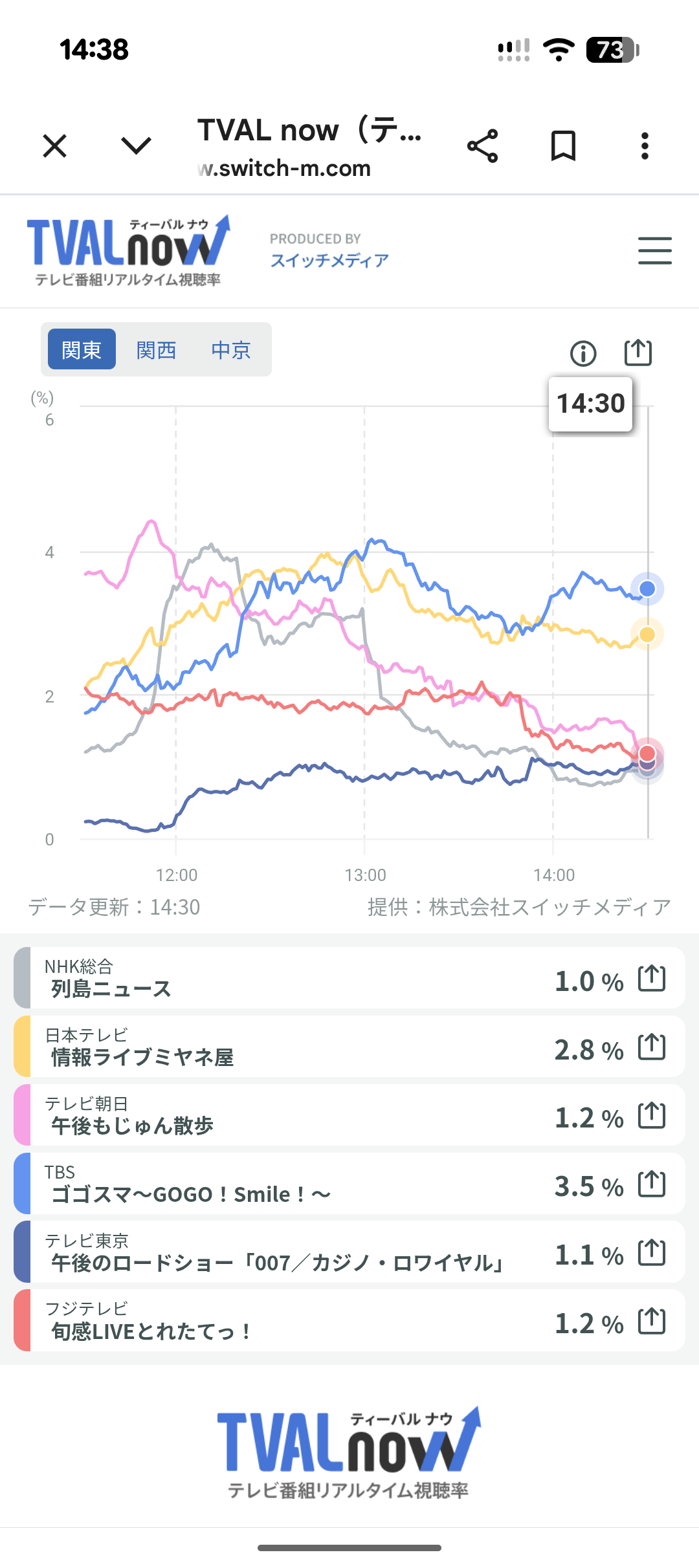Share the ratings chart via export icon
The height and width of the screenshot is (1568, 699).
pyautogui.click(x=638, y=353)
